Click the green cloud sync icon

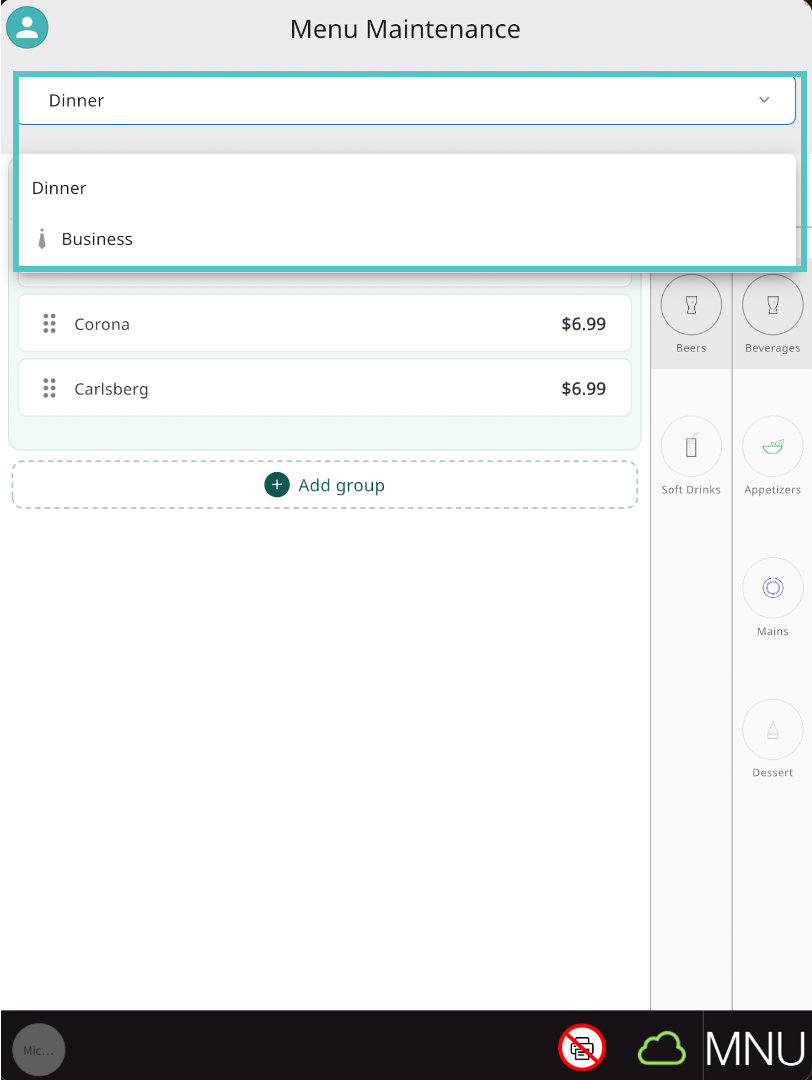[x=662, y=1048]
